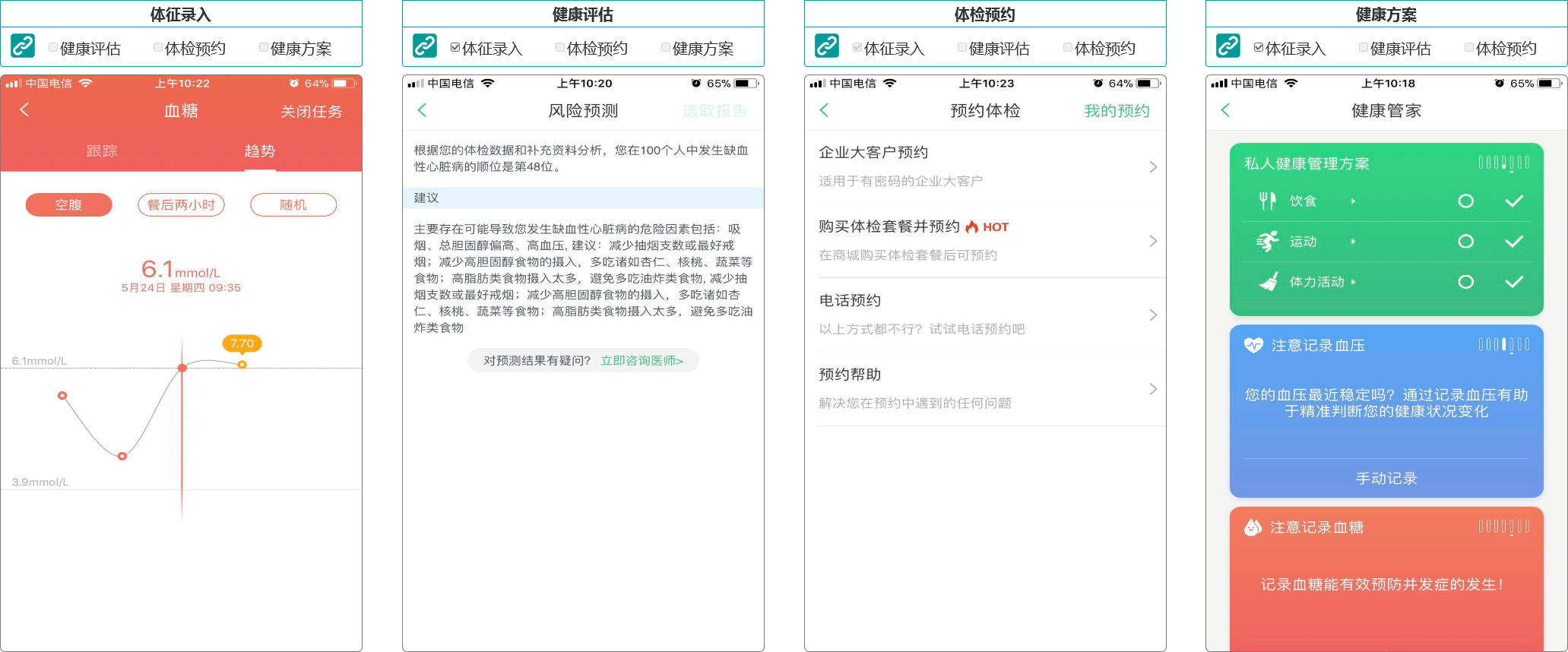Go back from the 风险预测 screen

(x=423, y=110)
